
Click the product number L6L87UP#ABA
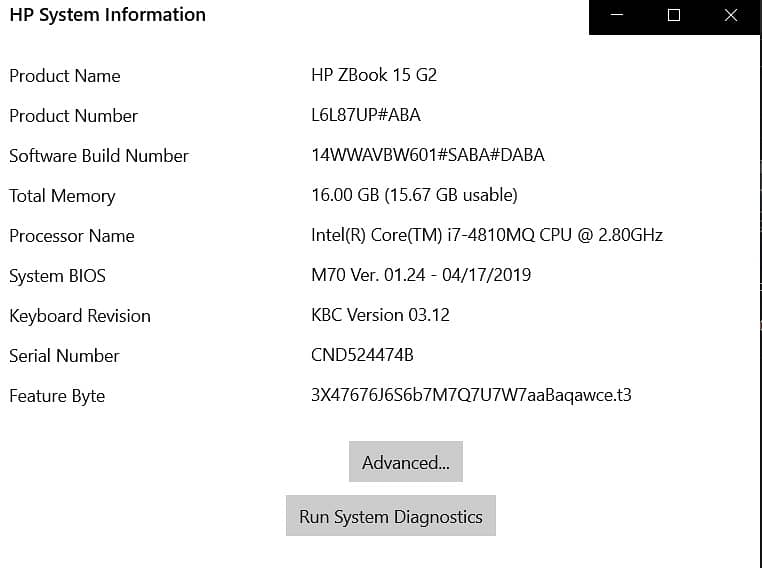pos(366,116)
